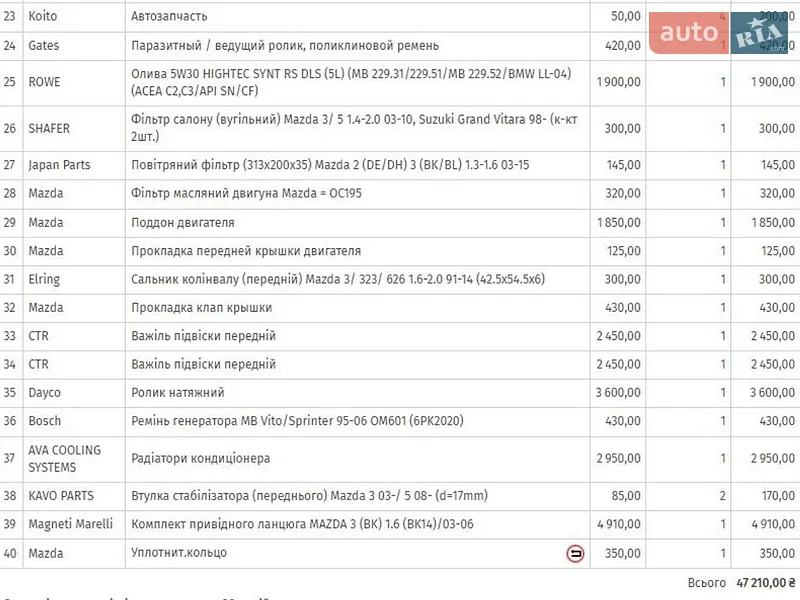Click unit price '125,00' in row 30
Image resolution: width=800 pixels, height=600 pixels.
[624, 251]
